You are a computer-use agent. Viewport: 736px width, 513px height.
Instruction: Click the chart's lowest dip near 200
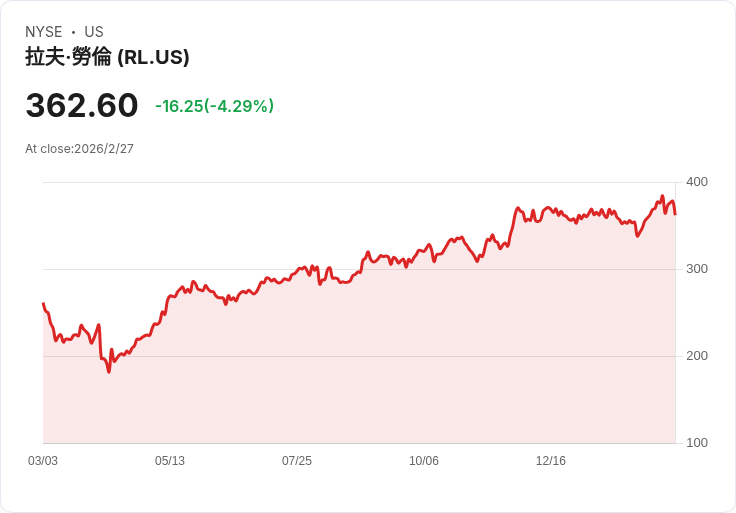coord(109,372)
